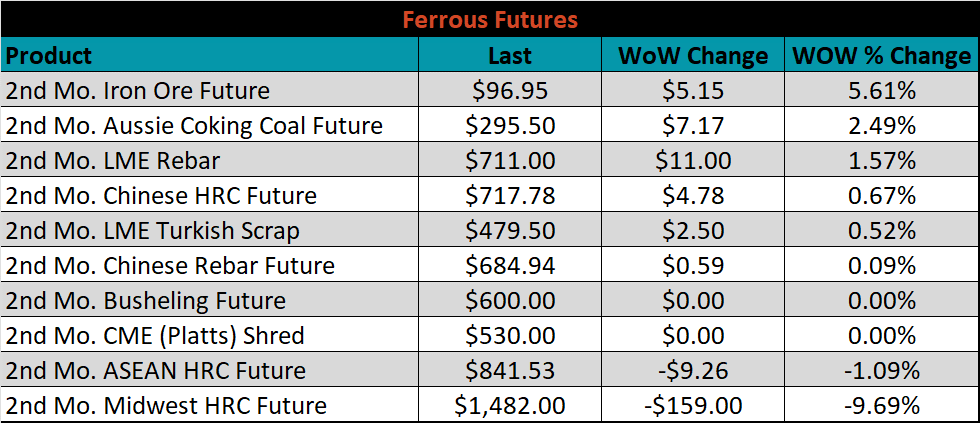Click the -$159.00 Midwest HRC change cell
Image resolution: width=980 pixels, height=423 pixels.
point(692,405)
